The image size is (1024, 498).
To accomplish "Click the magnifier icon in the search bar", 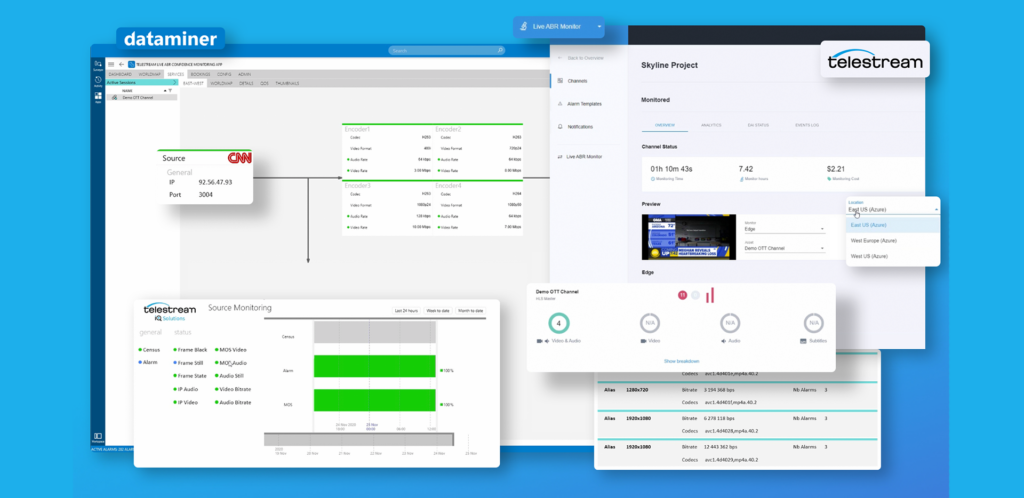I will (x=500, y=50).
